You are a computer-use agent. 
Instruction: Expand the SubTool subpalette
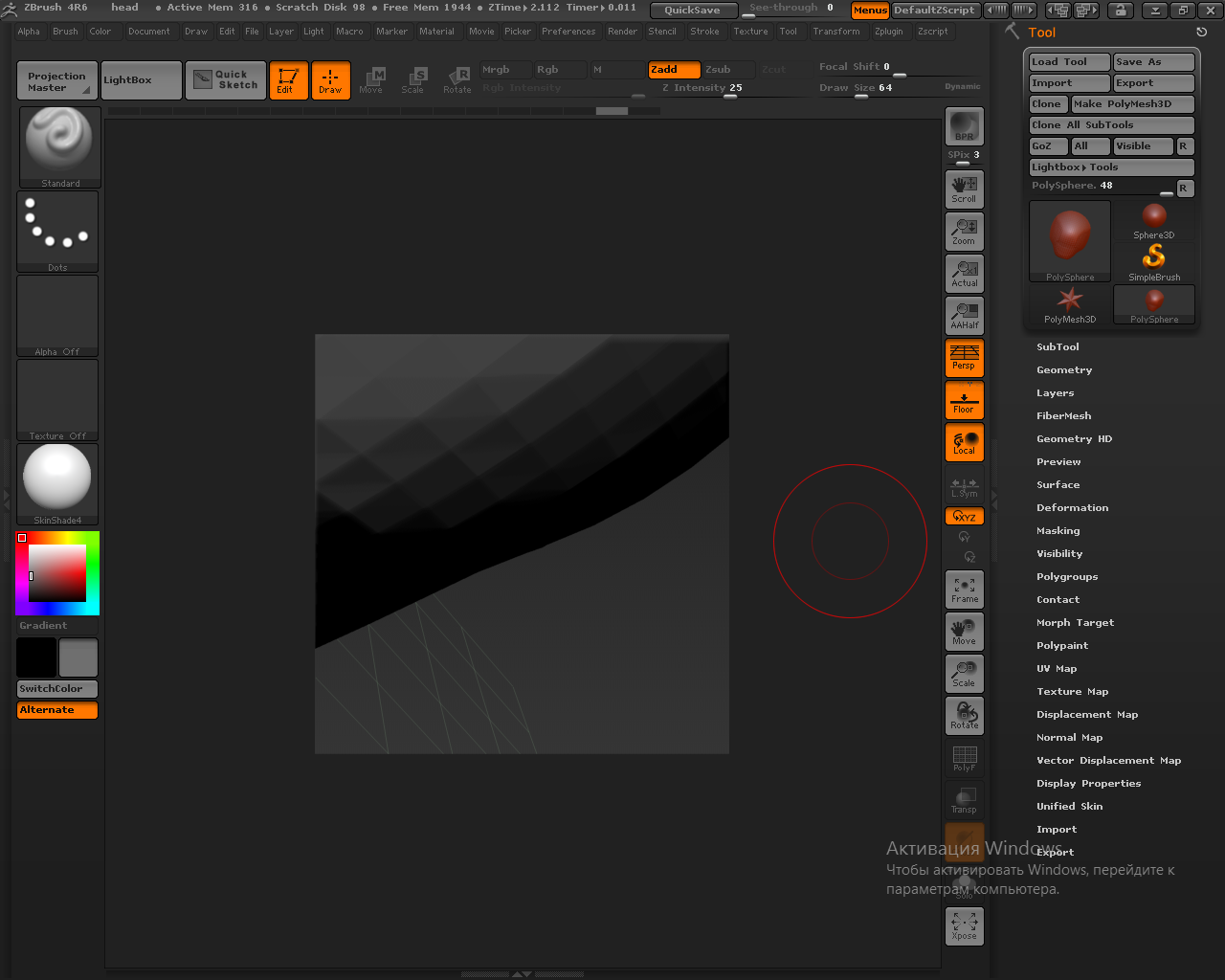tap(1056, 346)
